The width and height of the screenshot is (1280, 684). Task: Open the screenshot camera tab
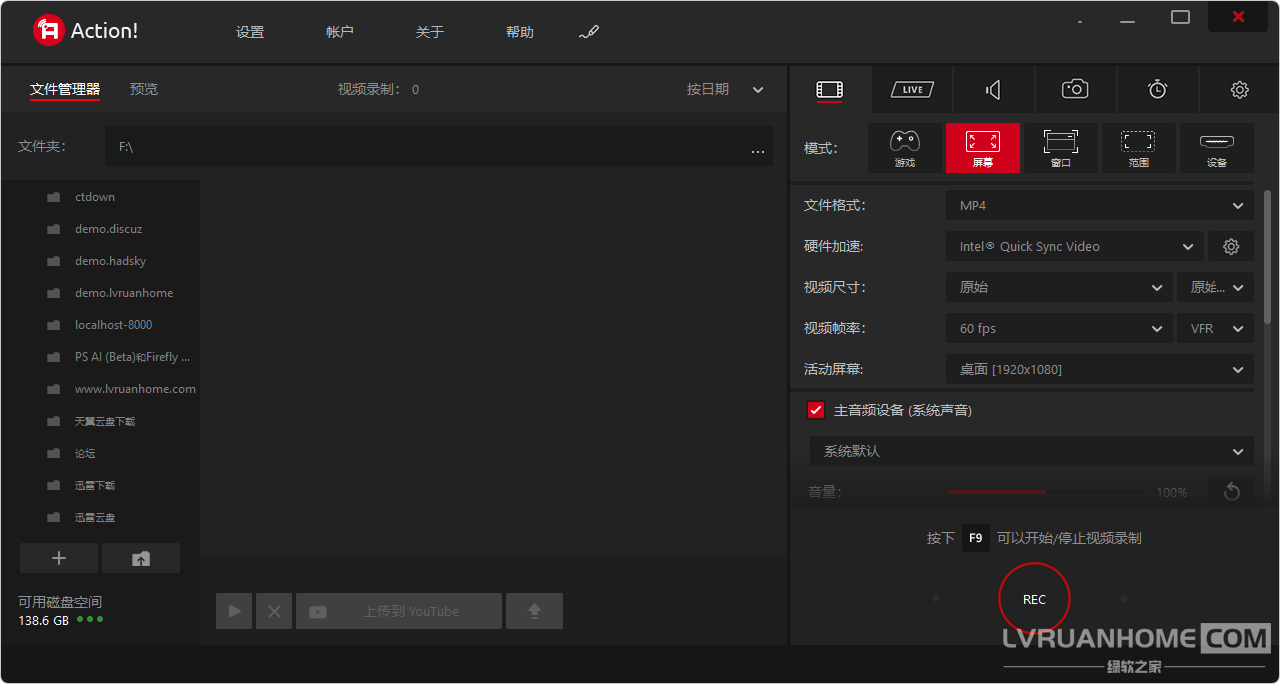(1075, 90)
